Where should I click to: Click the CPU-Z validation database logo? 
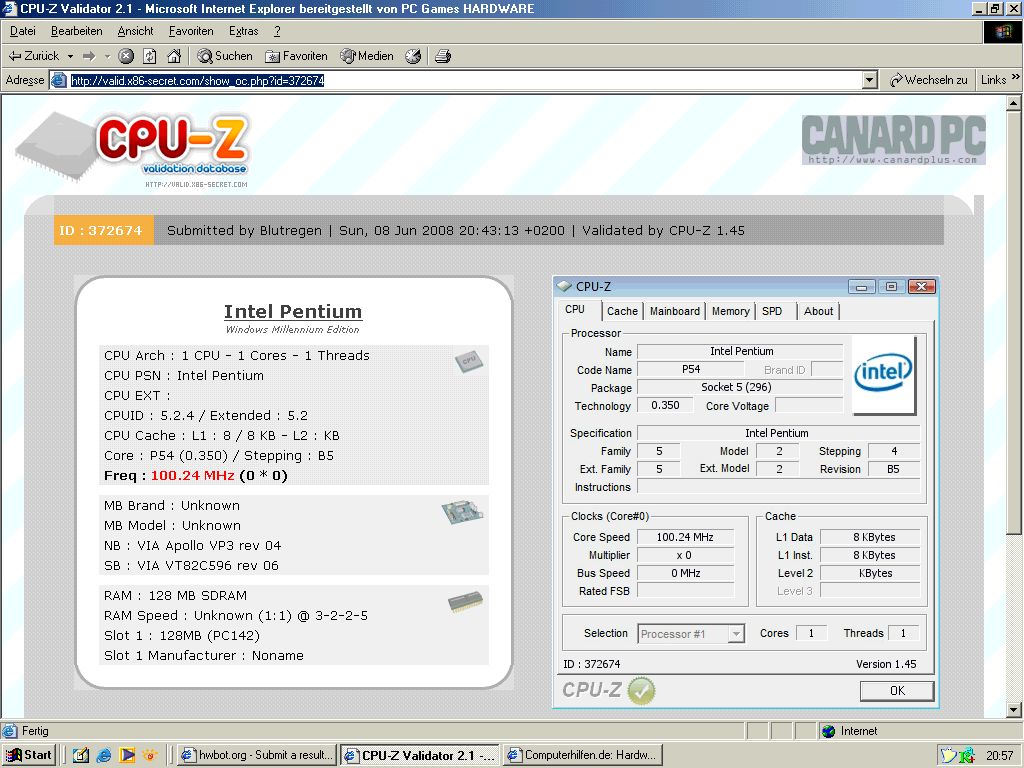(x=133, y=150)
